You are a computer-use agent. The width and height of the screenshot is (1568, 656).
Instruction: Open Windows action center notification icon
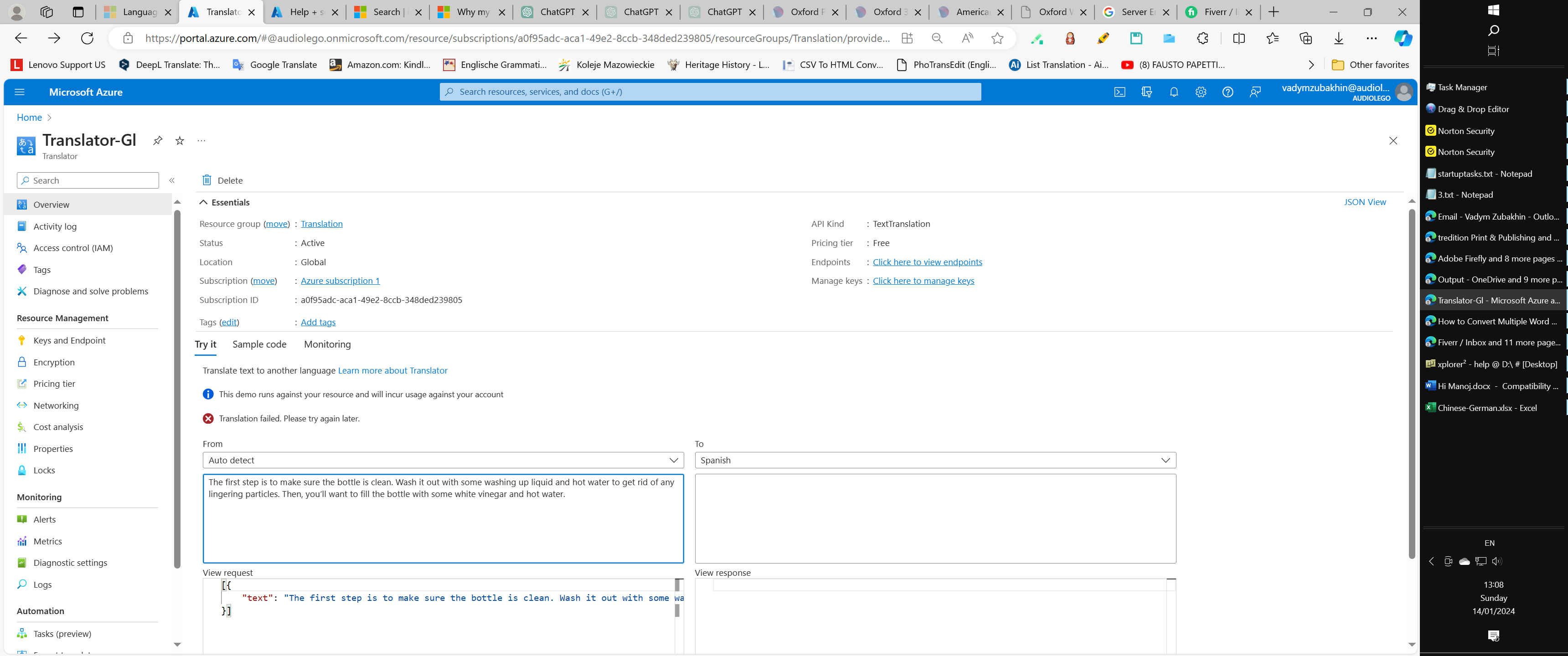(1493, 635)
